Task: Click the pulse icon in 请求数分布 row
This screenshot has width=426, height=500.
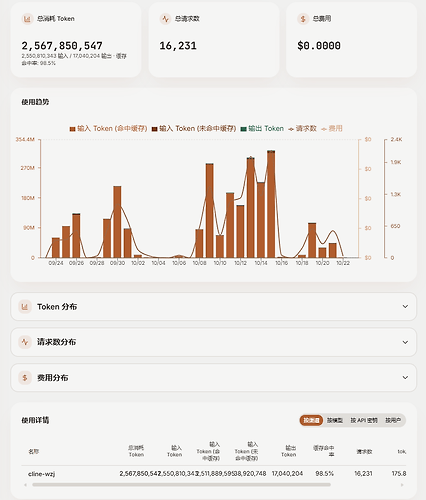Action: point(25,342)
